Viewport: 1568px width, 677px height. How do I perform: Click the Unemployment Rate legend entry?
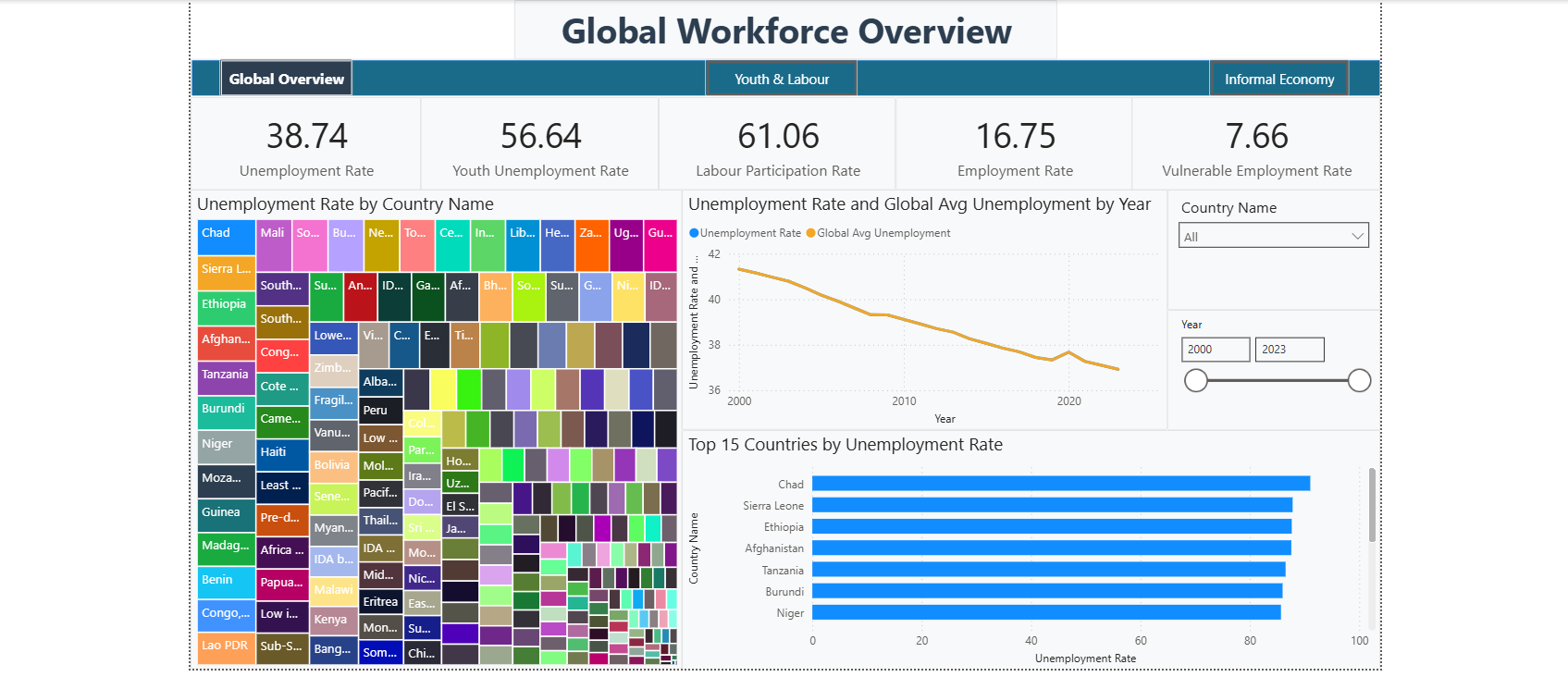click(x=746, y=233)
